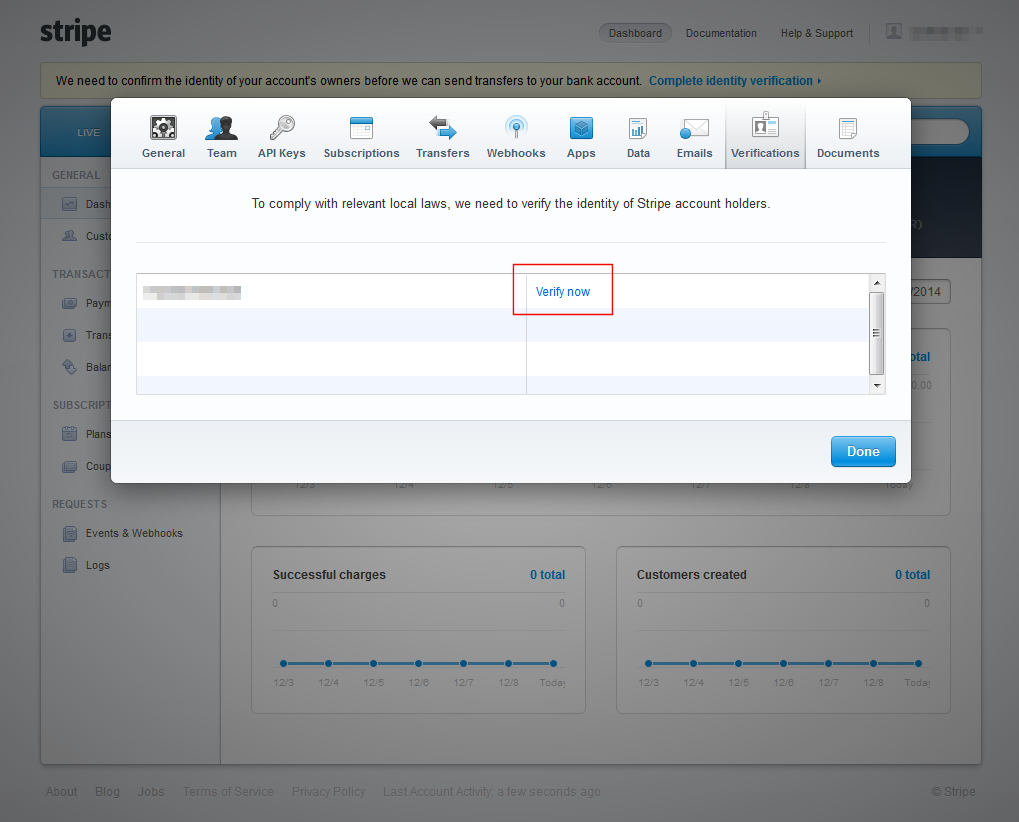Open Help & Support link
The width and height of the screenshot is (1019, 822).
(x=817, y=33)
